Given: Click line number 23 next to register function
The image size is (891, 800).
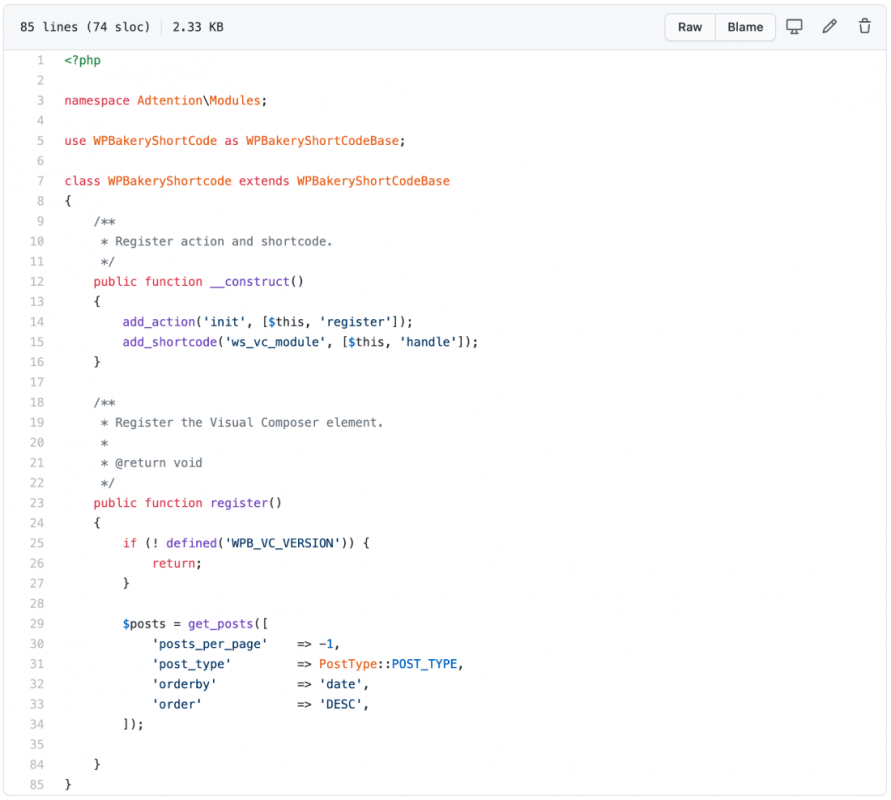Looking at the screenshot, I should tap(36, 502).
